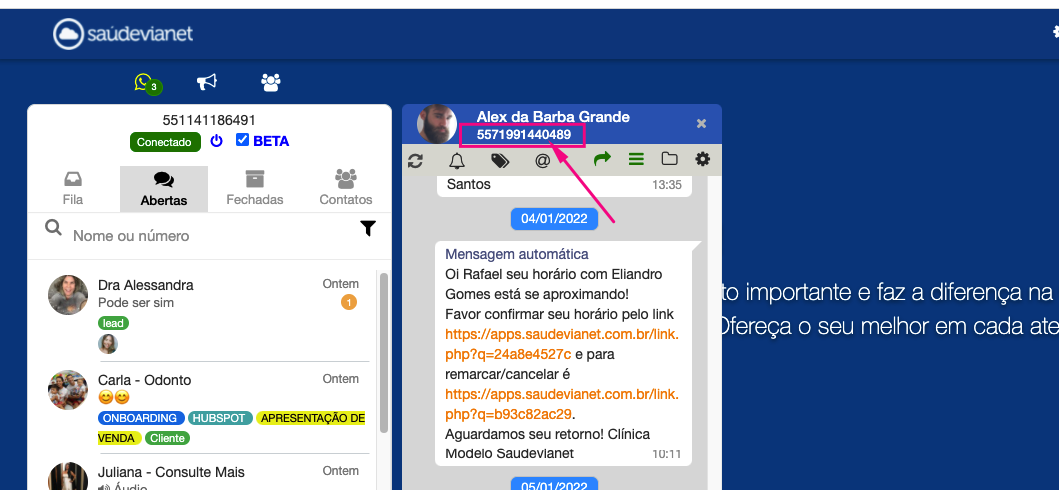Click the blue power disconnect icon
Viewport: 1059px width, 490px height.
(x=216, y=140)
